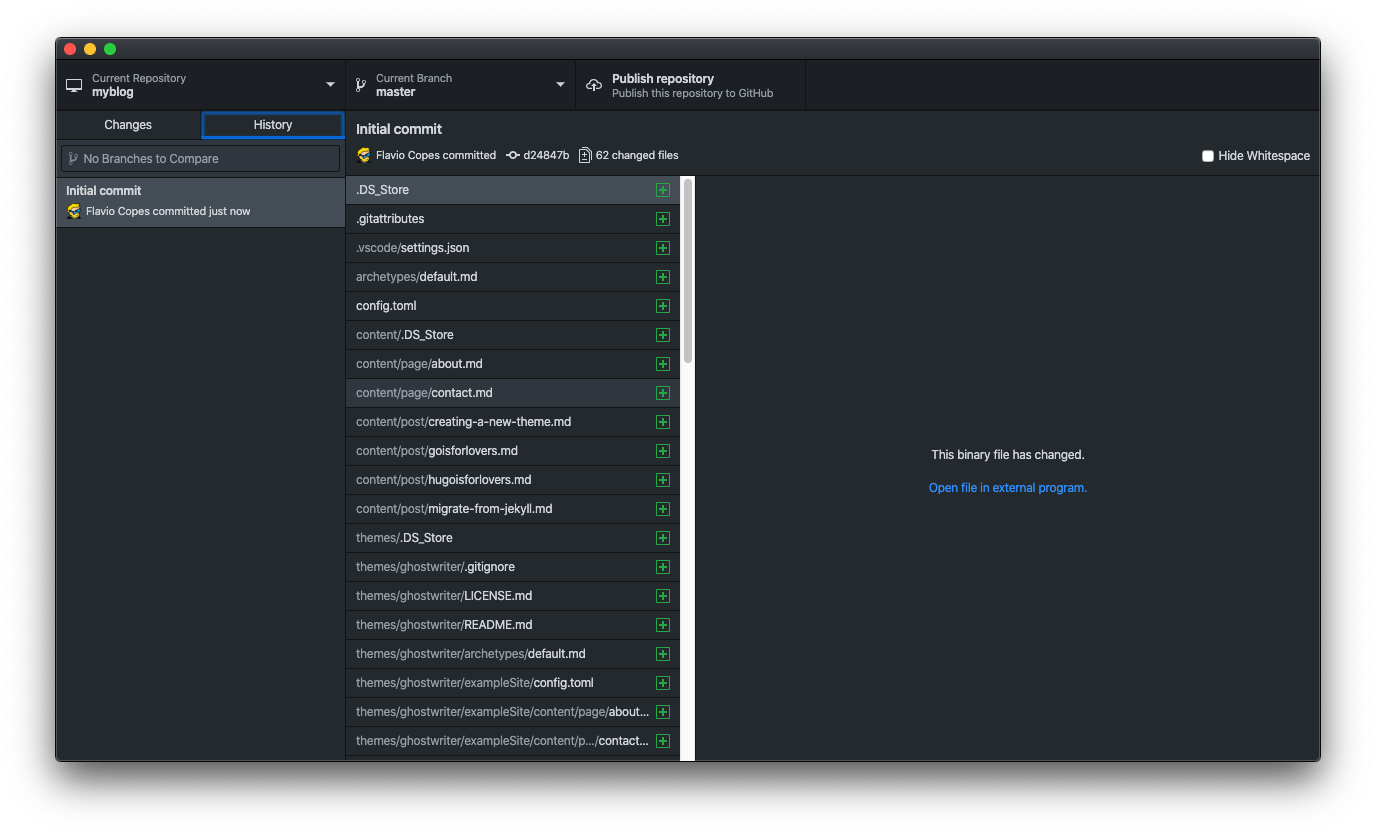Enable the Hide Whitespace checkbox
The width and height of the screenshot is (1376, 835).
[x=1208, y=156]
